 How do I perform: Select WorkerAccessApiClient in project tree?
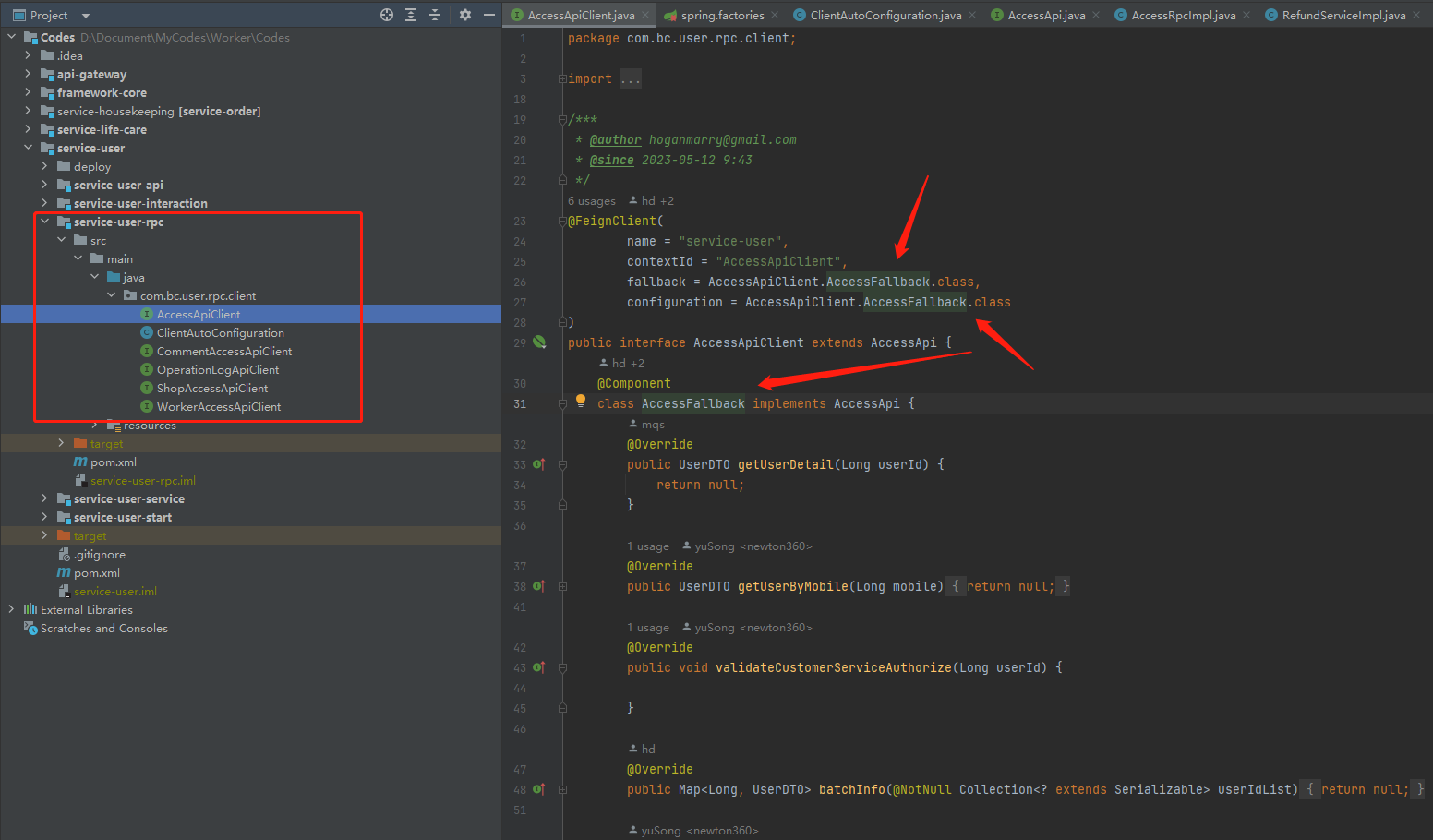click(x=219, y=407)
